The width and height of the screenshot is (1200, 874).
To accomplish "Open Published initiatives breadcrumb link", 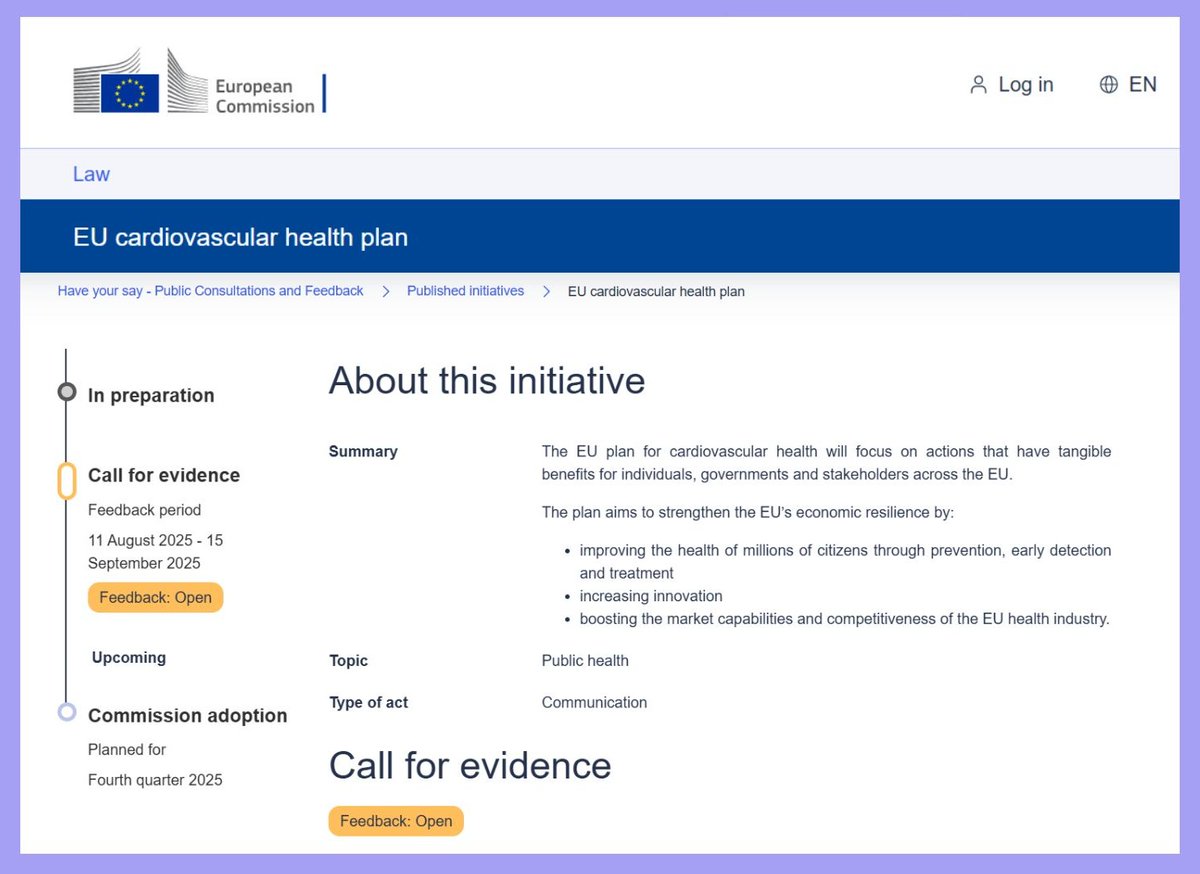I will coord(465,291).
